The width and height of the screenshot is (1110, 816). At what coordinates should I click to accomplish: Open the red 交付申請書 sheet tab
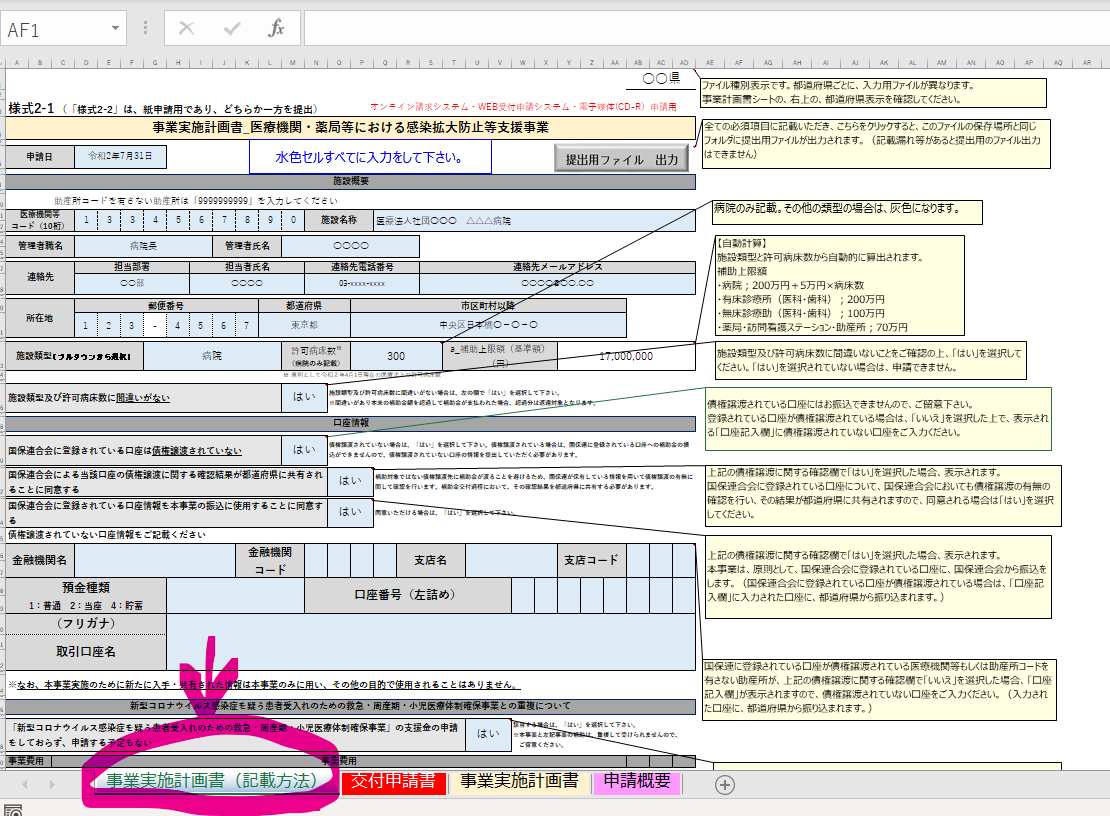click(x=393, y=781)
